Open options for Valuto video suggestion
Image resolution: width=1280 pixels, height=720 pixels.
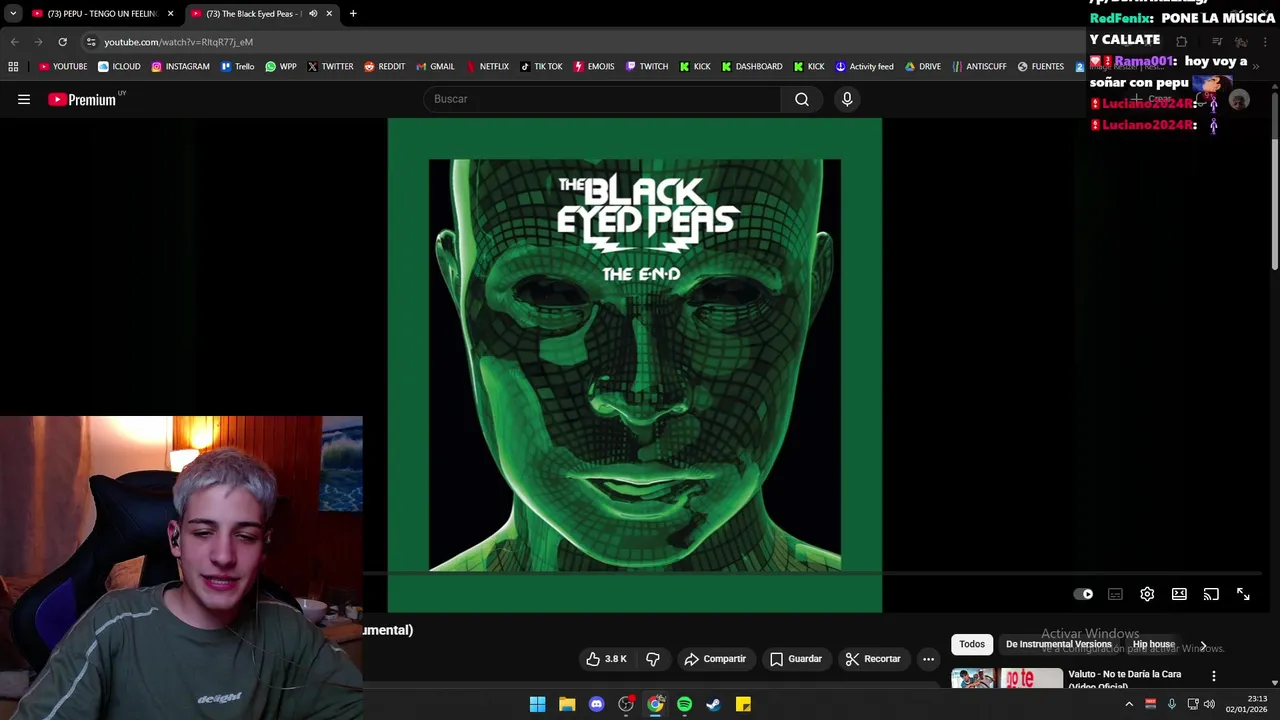click(x=1214, y=677)
